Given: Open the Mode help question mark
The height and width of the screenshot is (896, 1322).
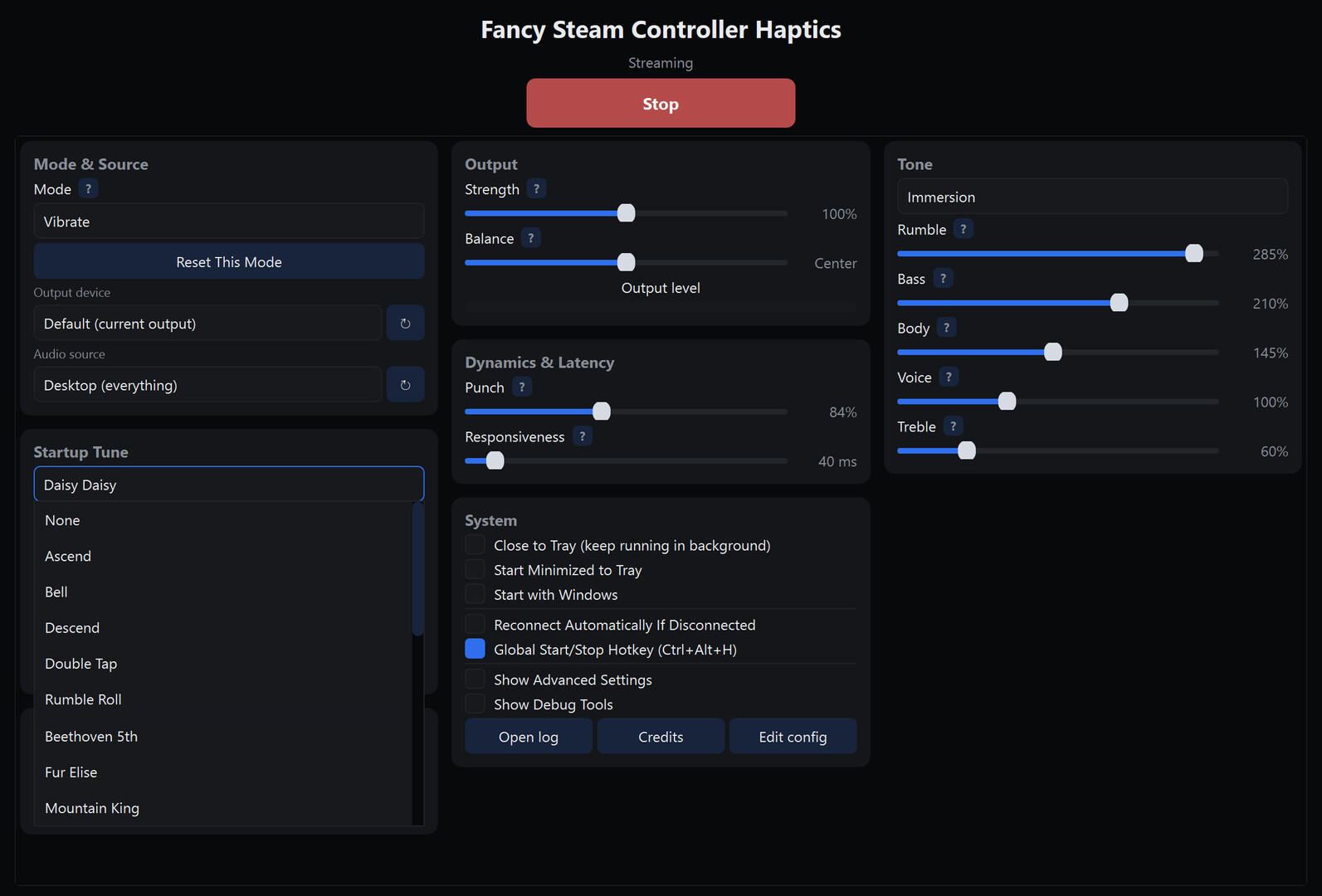Looking at the screenshot, I should 88,189.
